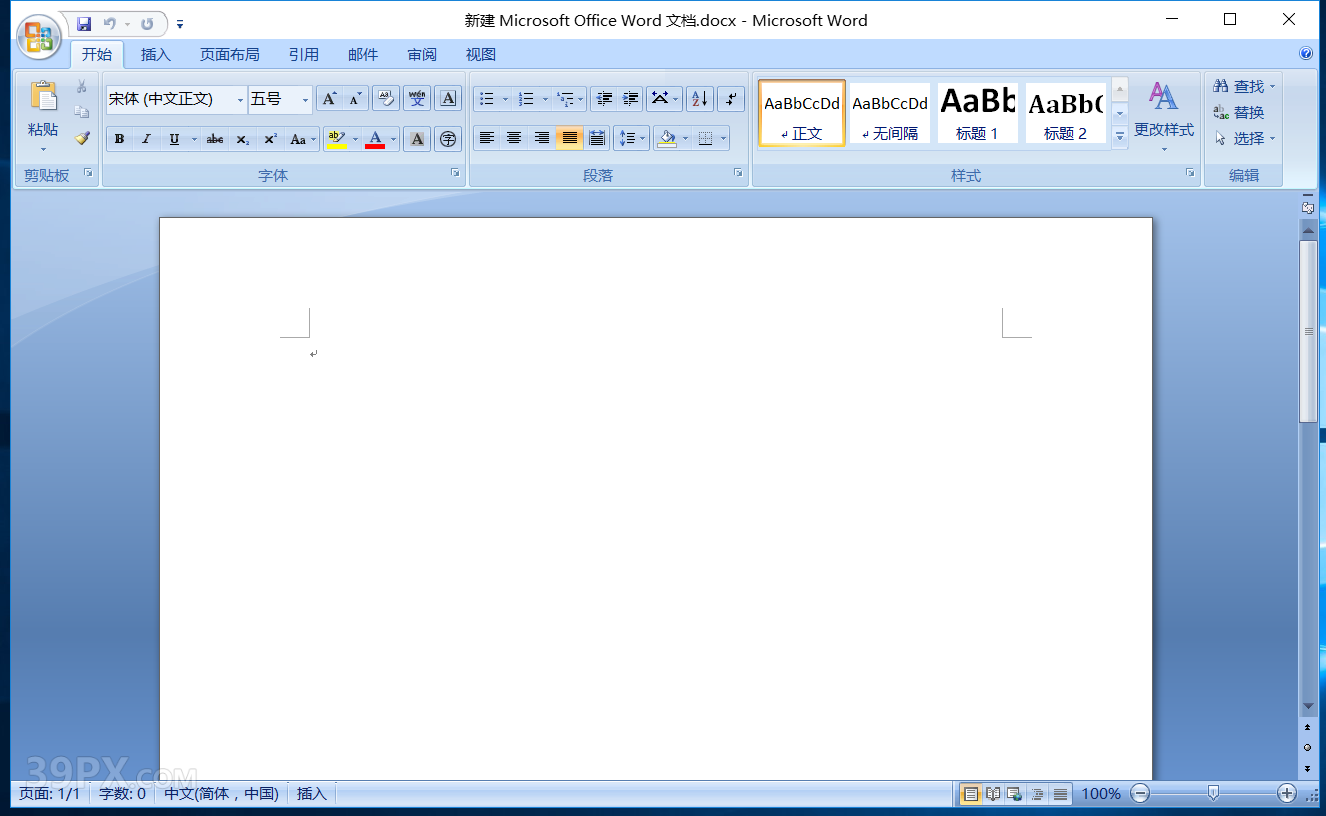The image size is (1326, 816).
Task: Click the 字数: 0 status bar entry
Action: (x=122, y=794)
